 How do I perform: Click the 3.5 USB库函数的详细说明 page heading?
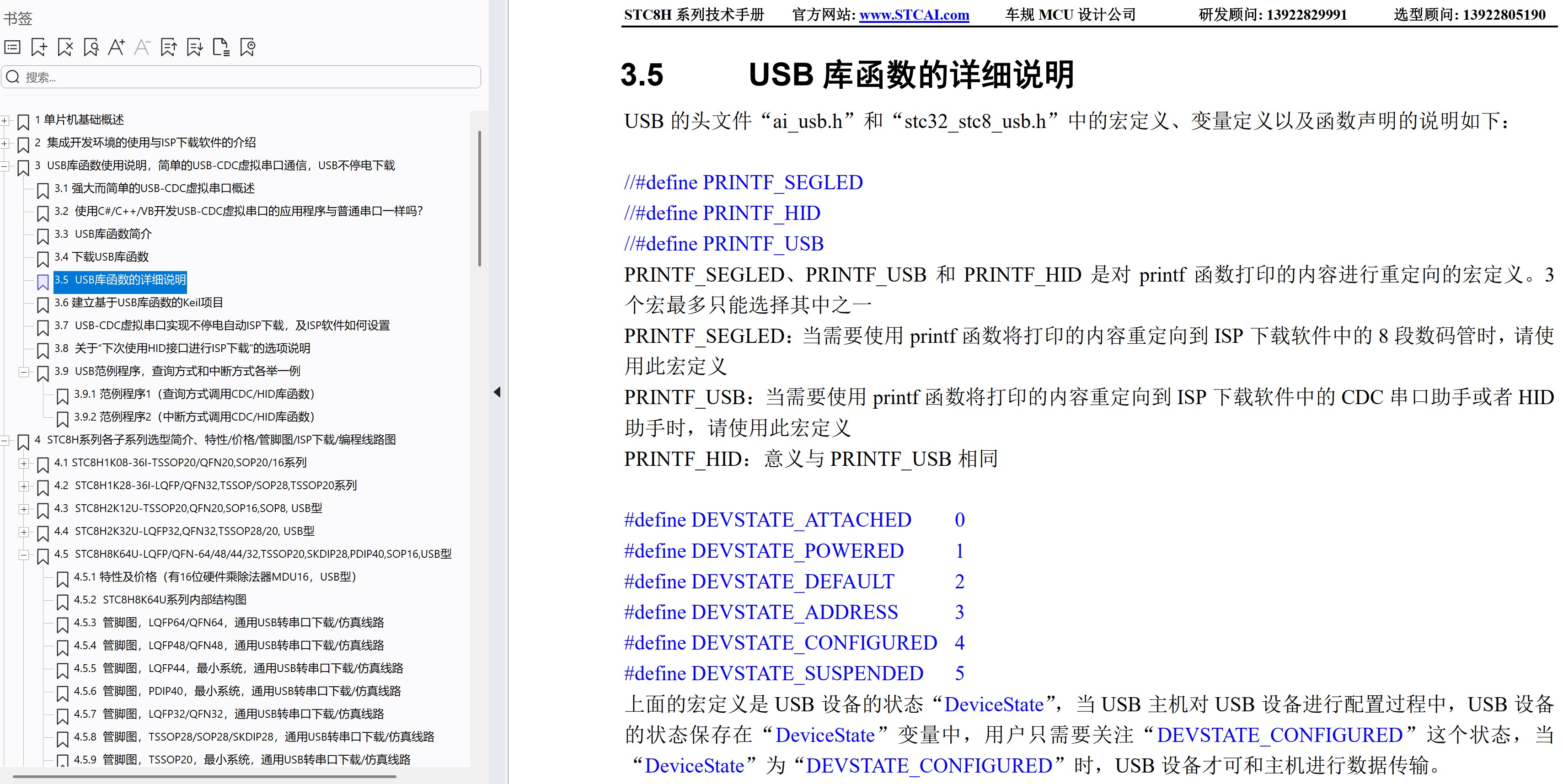847,75
